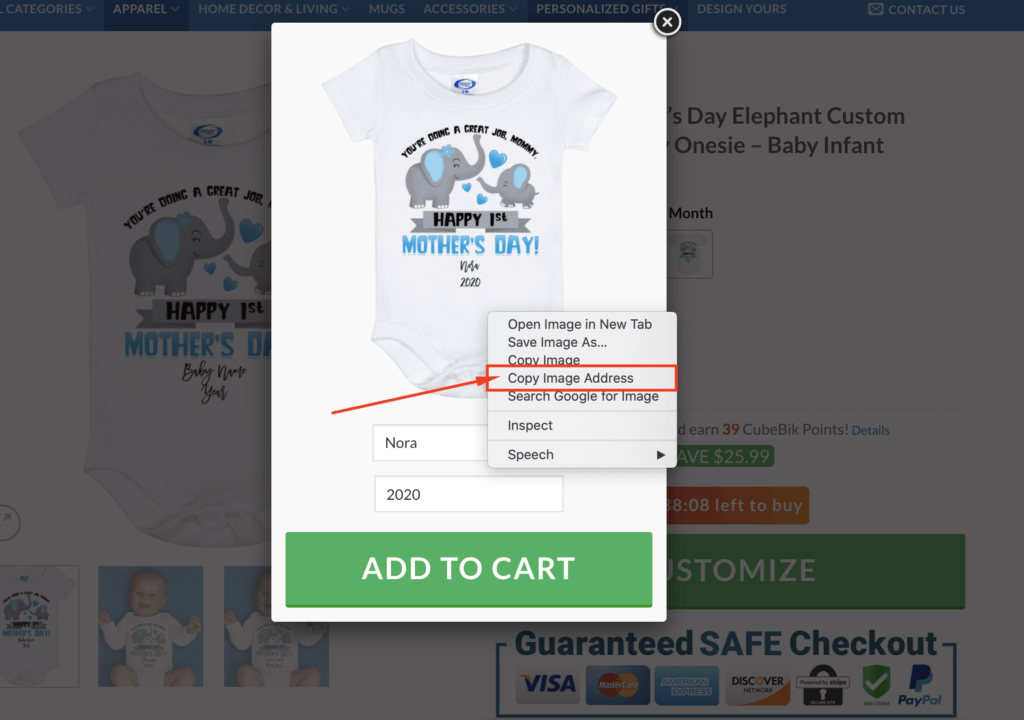Image resolution: width=1024 pixels, height=720 pixels.
Task: Click the green shield security icon
Action: point(876,685)
